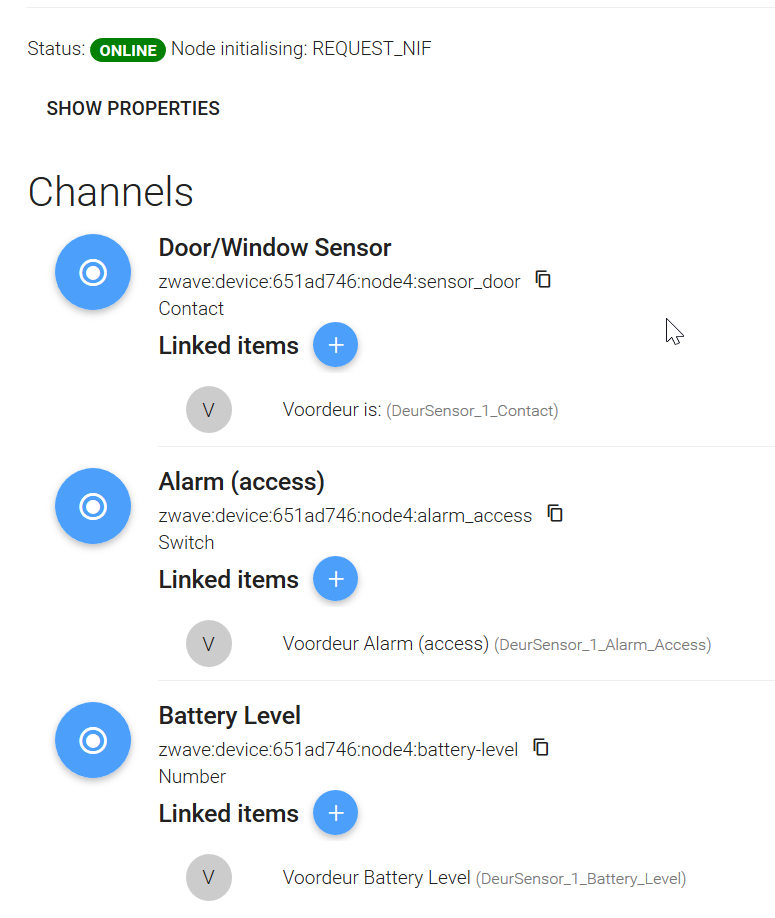Viewport: 775px width, 918px height.
Task: Add linked item to Door/Window Sensor
Action: coord(335,345)
